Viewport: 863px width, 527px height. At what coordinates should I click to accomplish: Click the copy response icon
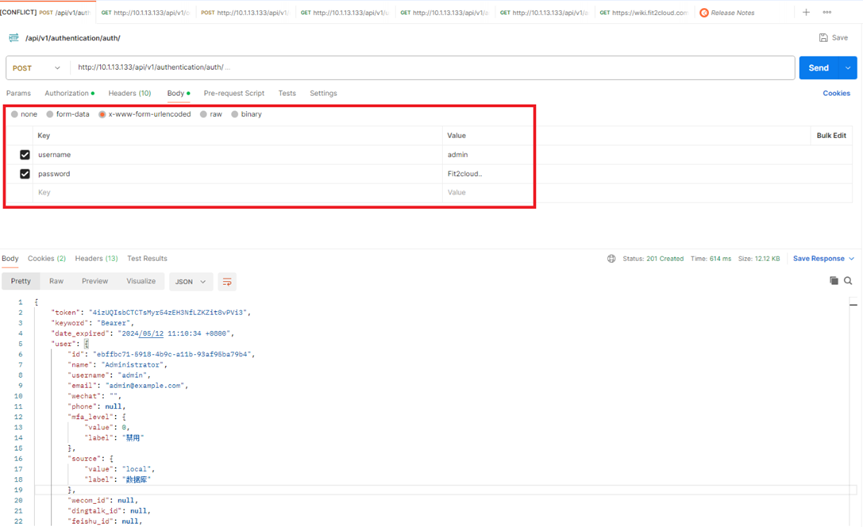tap(834, 281)
